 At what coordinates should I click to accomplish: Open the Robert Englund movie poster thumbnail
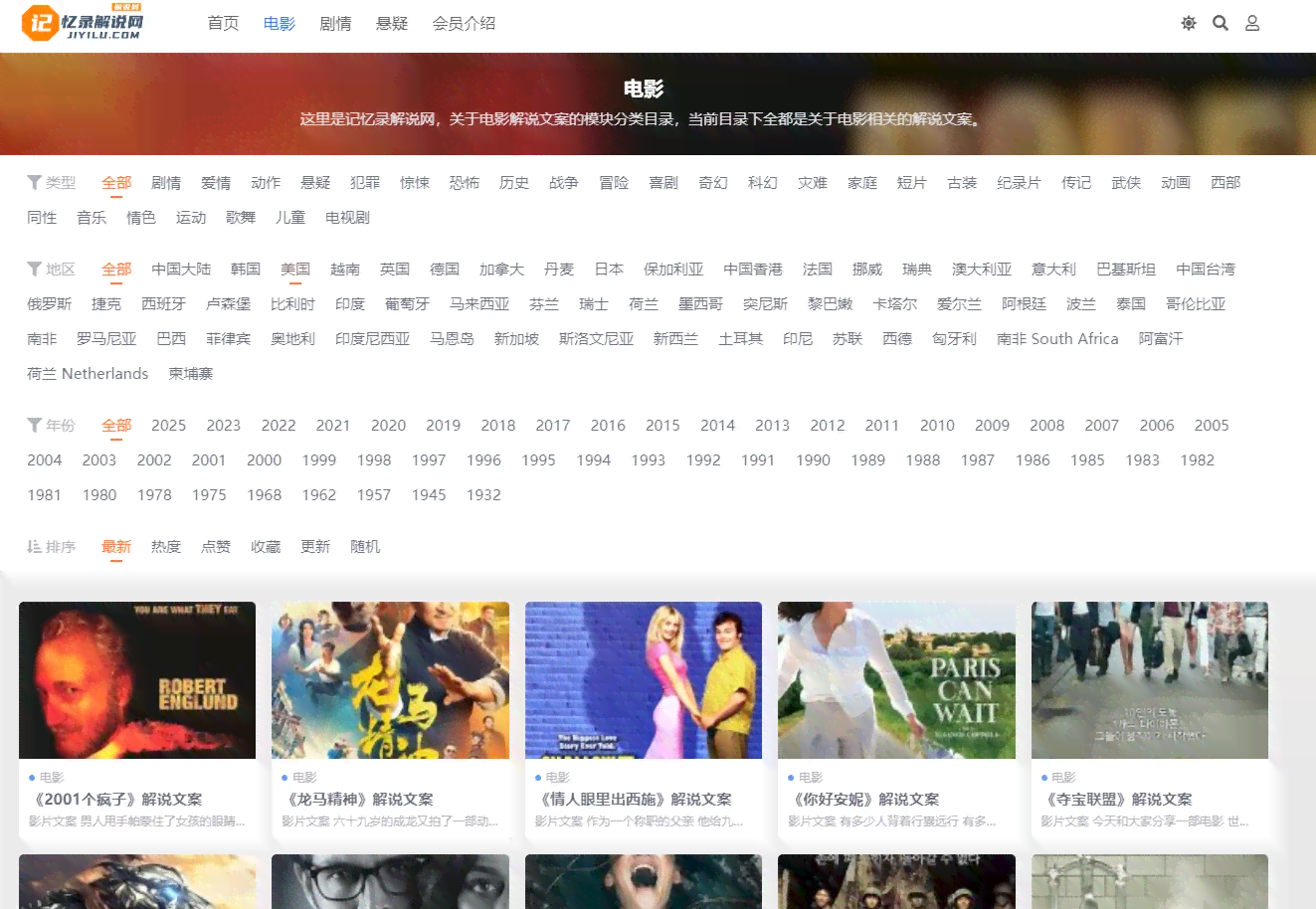[137, 680]
